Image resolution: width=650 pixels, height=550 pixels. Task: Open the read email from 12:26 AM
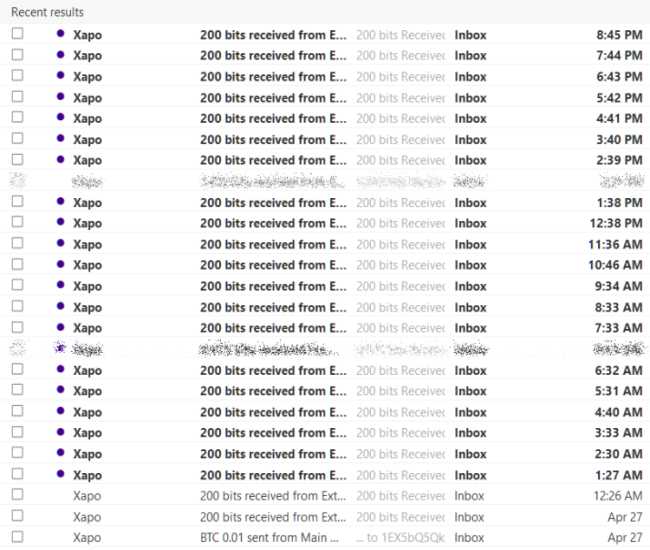(x=273, y=496)
